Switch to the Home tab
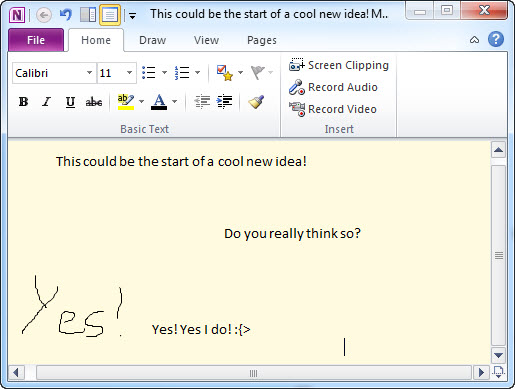Screen dimensions: 515x389 pos(96,40)
